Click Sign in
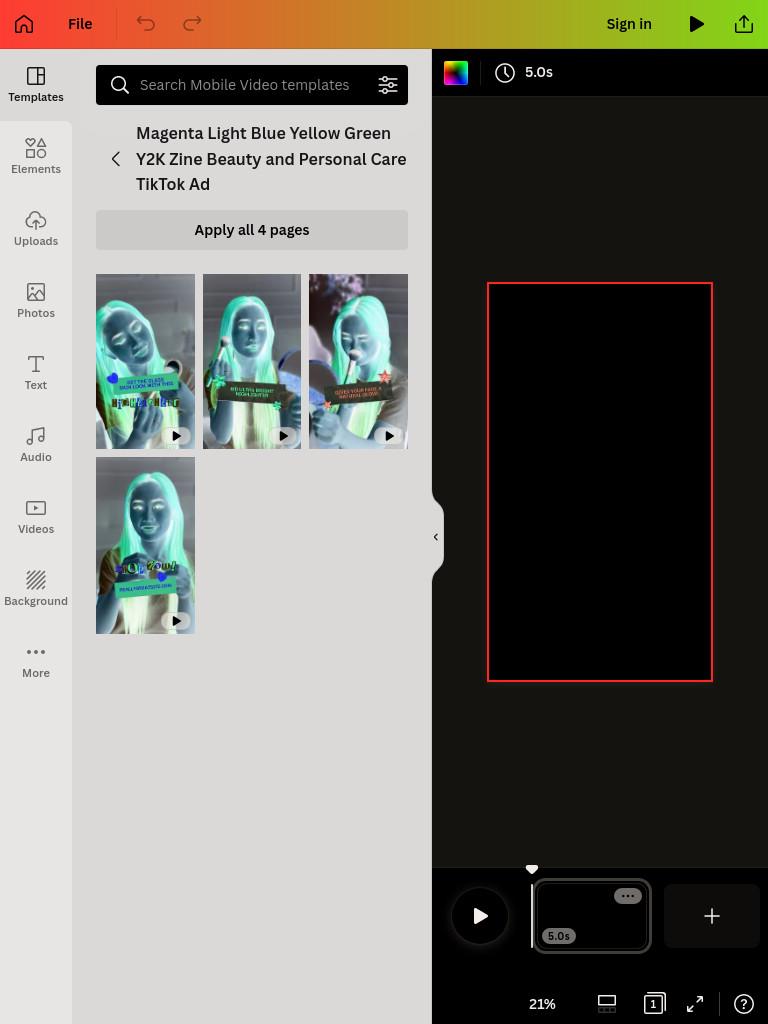The height and width of the screenshot is (1024, 768). point(629,24)
